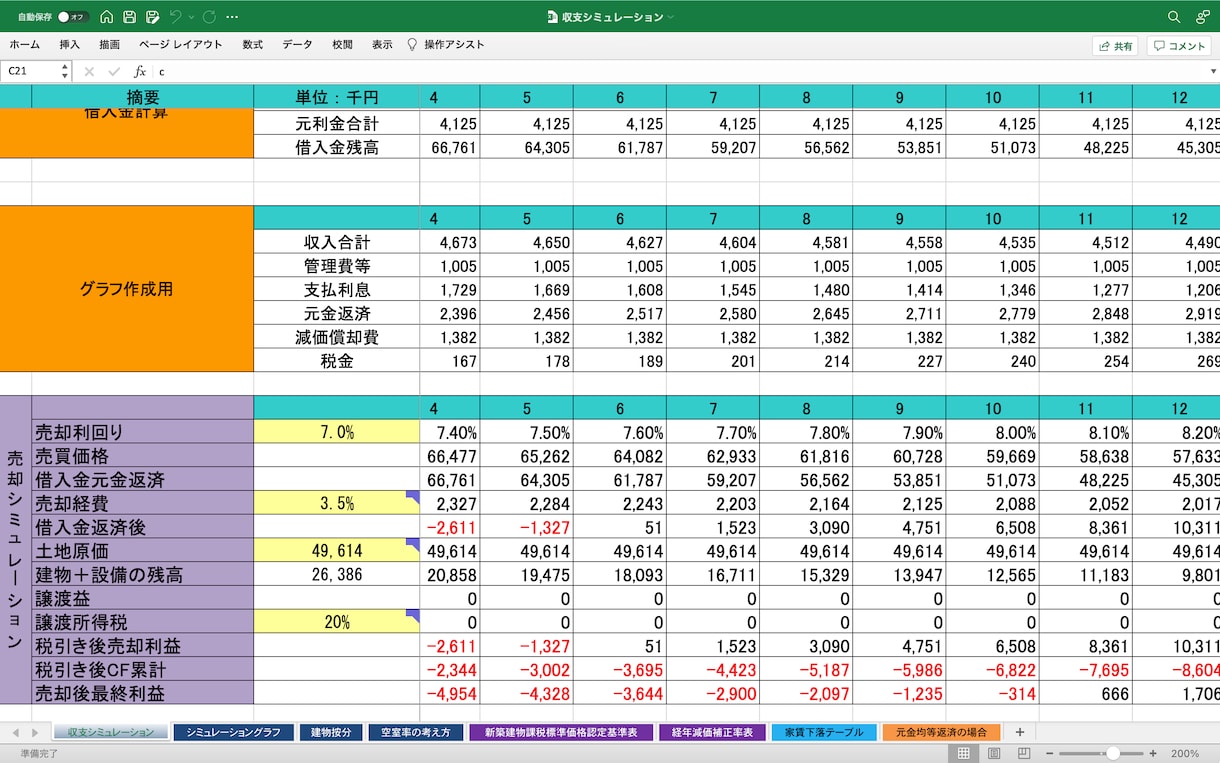Viewport: 1220px width, 763px height.
Task: Click the cancel X in formula bar
Action: 89,71
